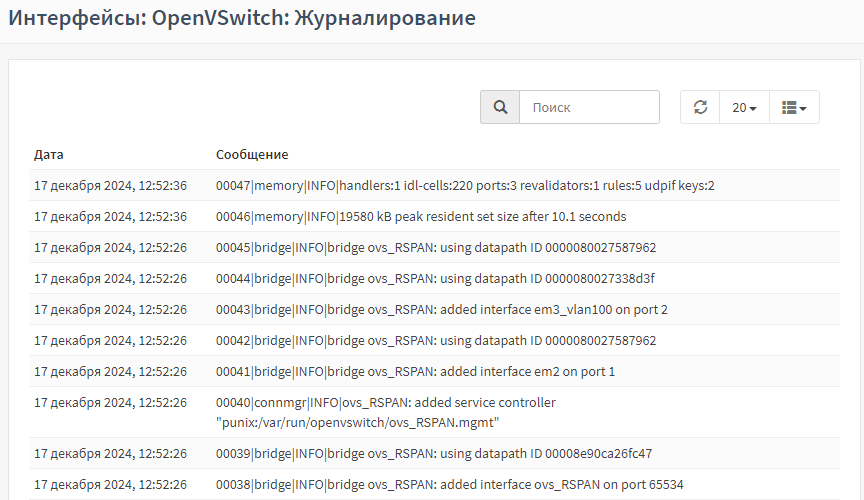This screenshot has height=500, width=864.
Task: Select log row 00047 memory handlers
Action: pyautogui.click(x=434, y=185)
